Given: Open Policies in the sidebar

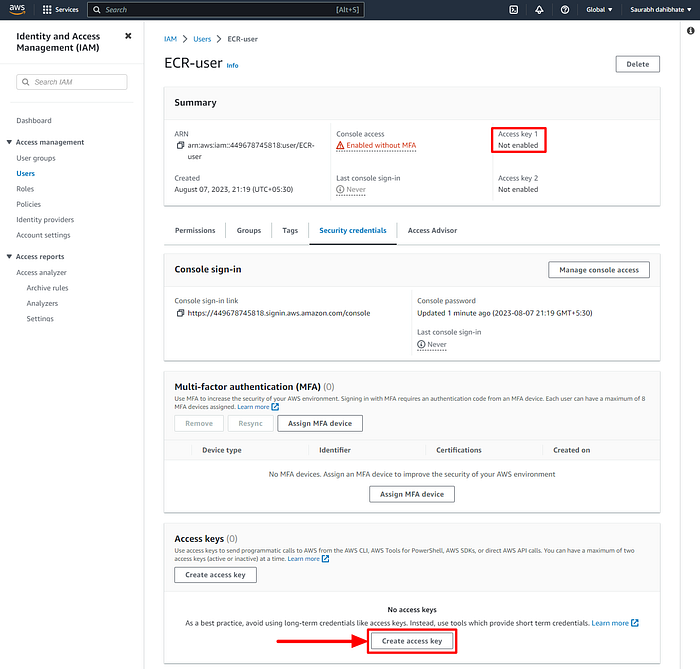Looking at the screenshot, I should coord(29,204).
